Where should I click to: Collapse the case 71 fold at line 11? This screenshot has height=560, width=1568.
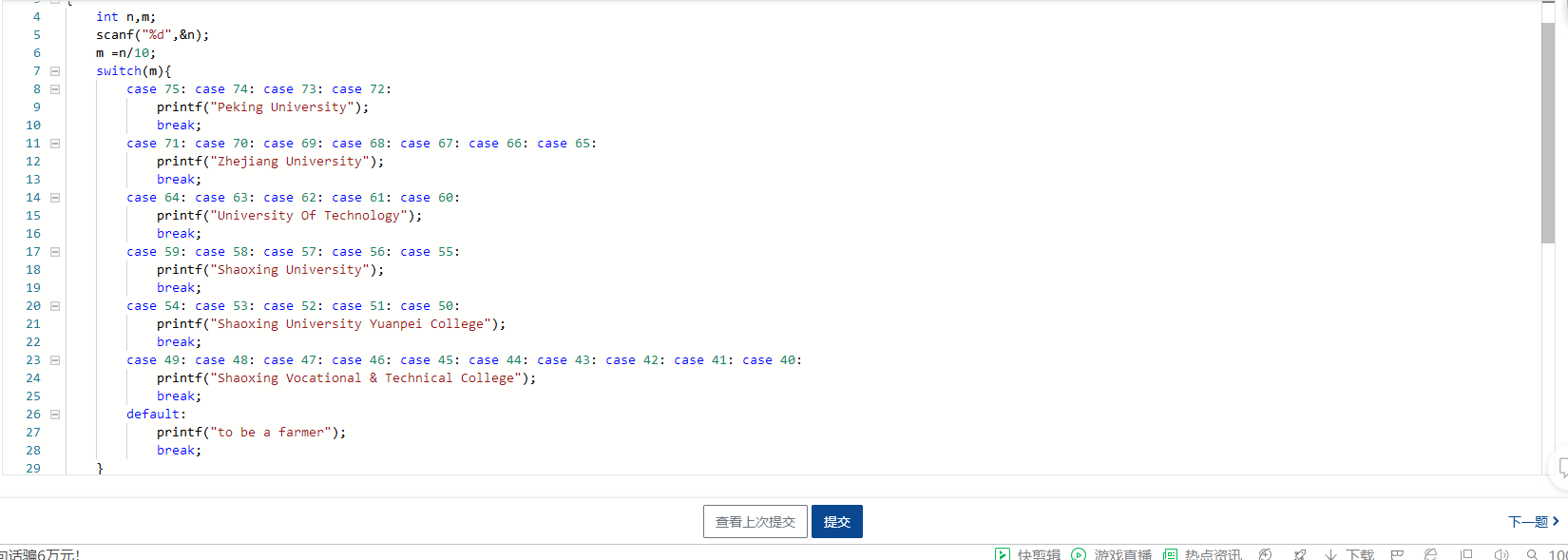55,144
